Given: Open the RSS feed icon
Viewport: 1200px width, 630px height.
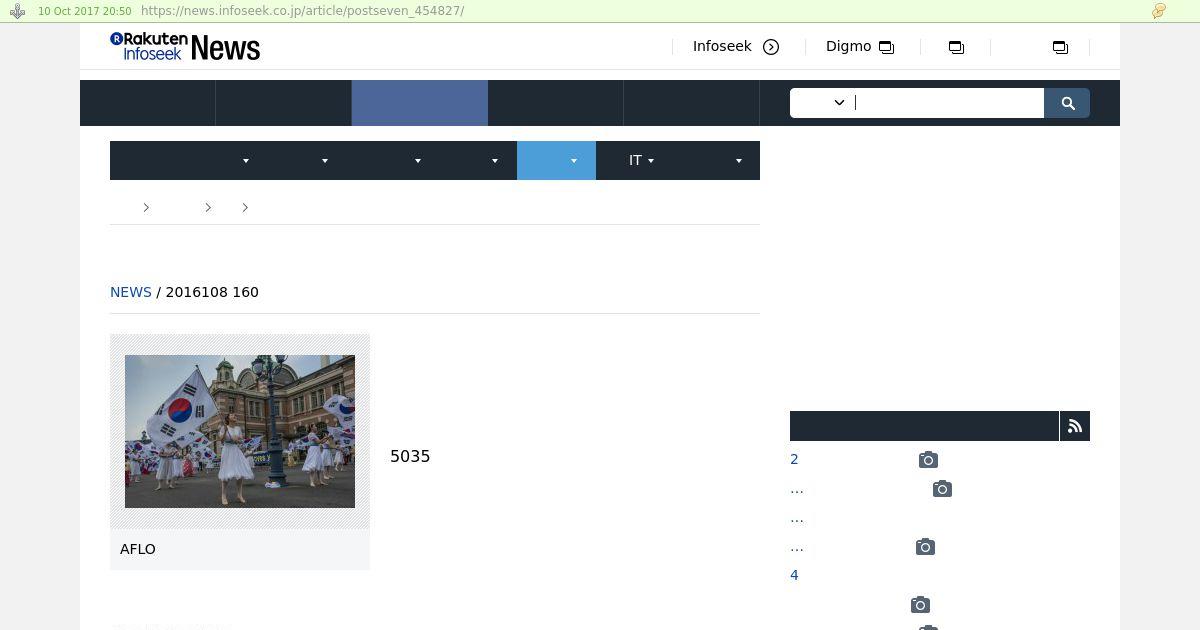Looking at the screenshot, I should (1075, 426).
